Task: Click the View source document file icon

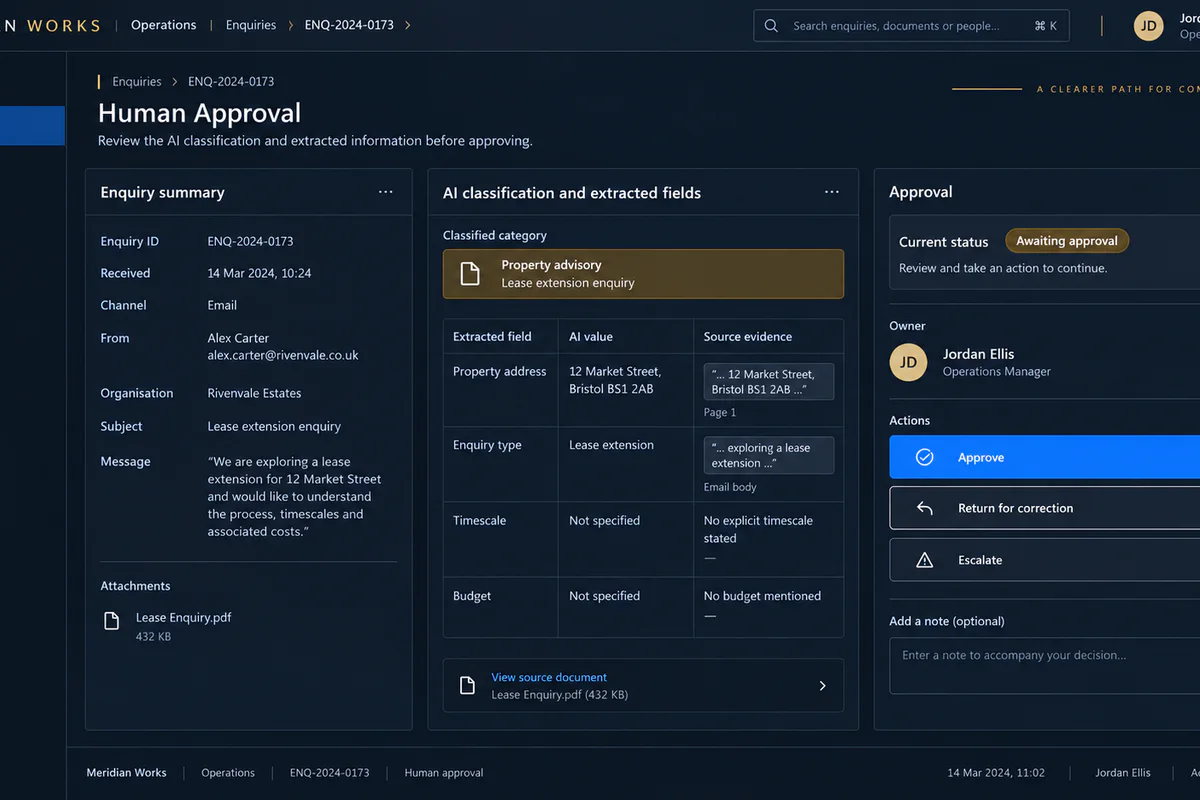Action: coord(467,685)
